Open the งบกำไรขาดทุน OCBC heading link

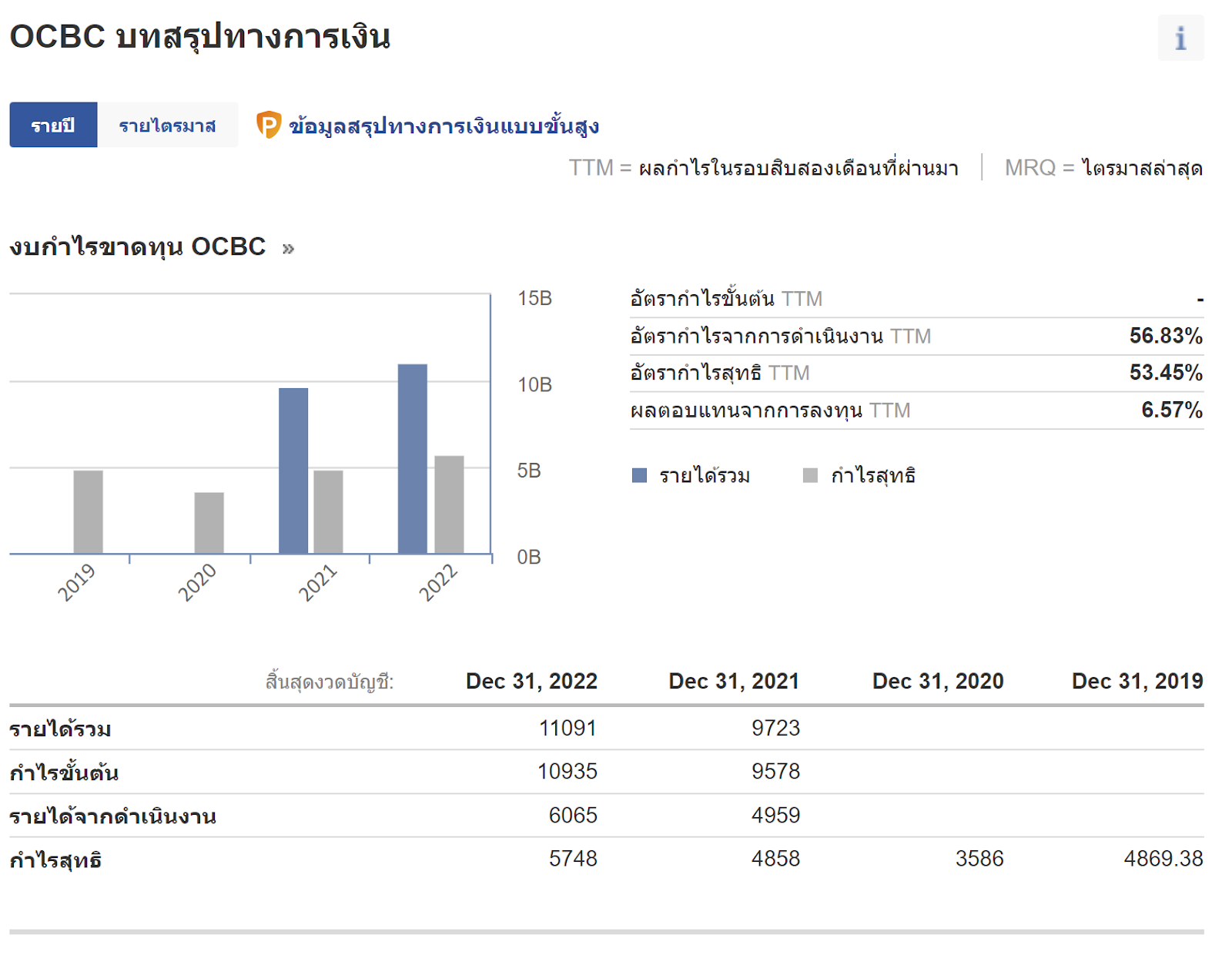coord(137,247)
